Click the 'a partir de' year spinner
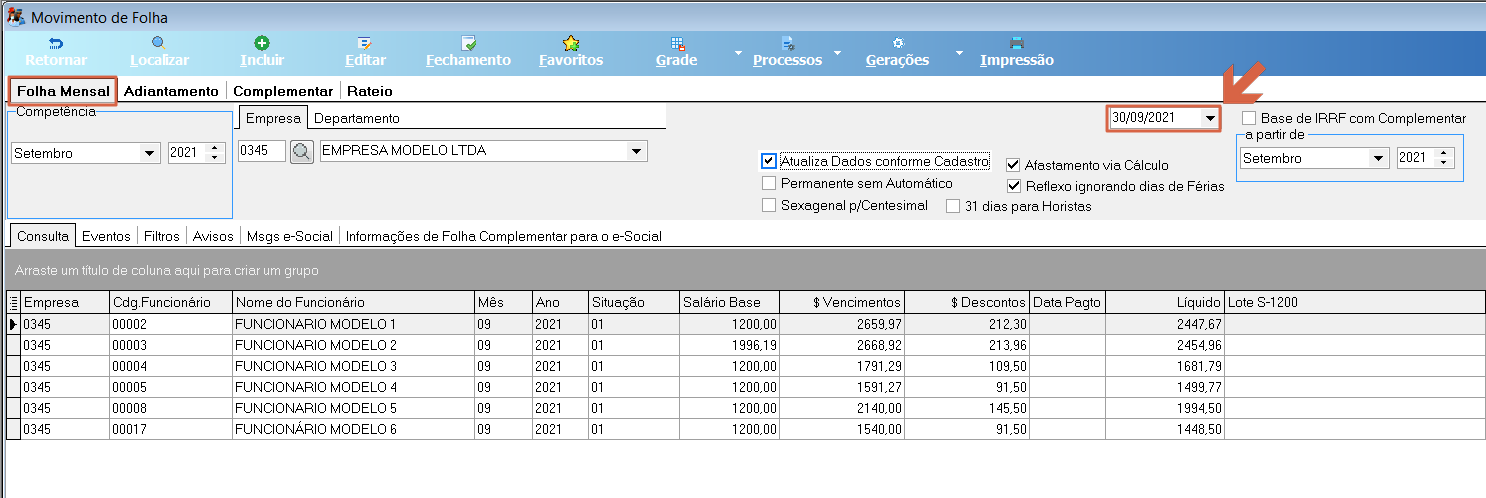The image size is (1486, 498). pyautogui.click(x=1443, y=158)
